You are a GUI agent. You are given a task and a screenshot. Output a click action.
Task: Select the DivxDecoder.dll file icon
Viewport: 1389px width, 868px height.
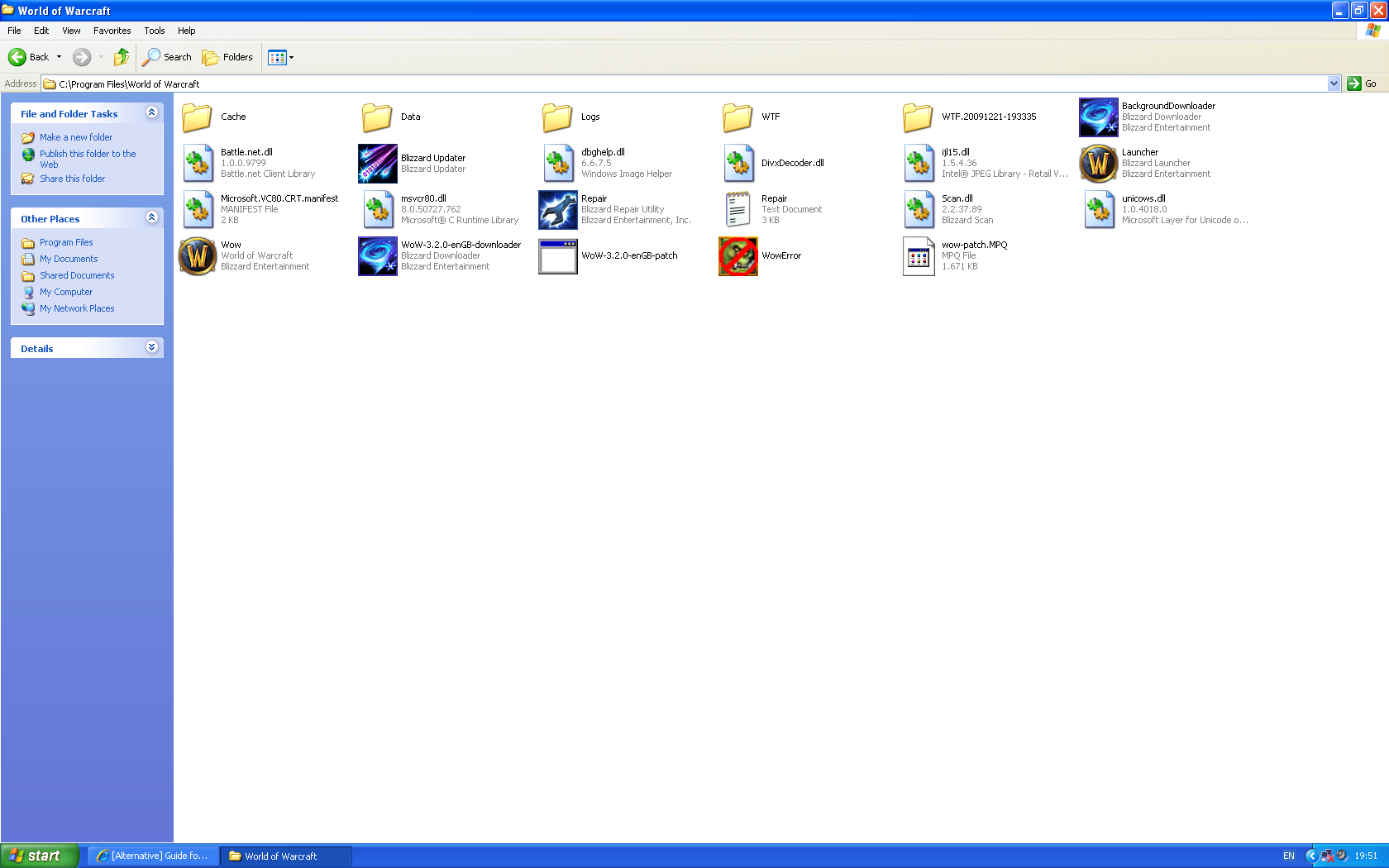pos(738,164)
